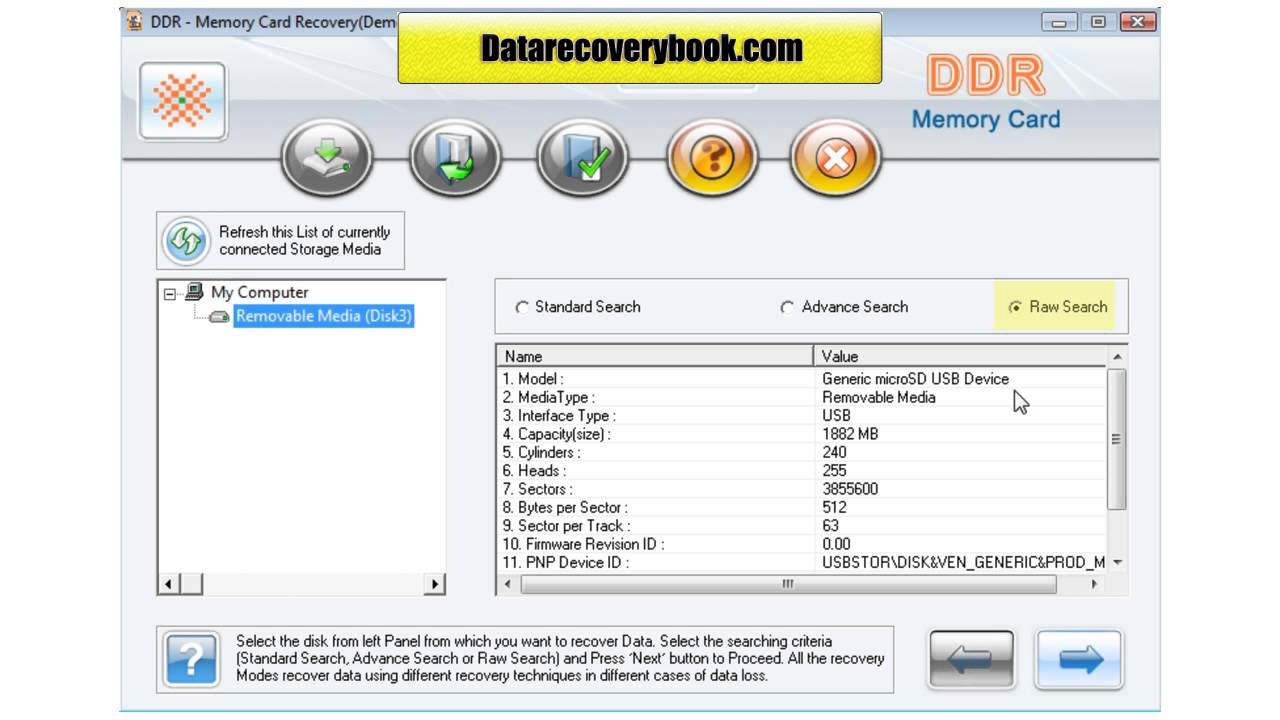Click the blue book with checkmark button
The width and height of the screenshot is (1280, 720).
click(x=583, y=158)
